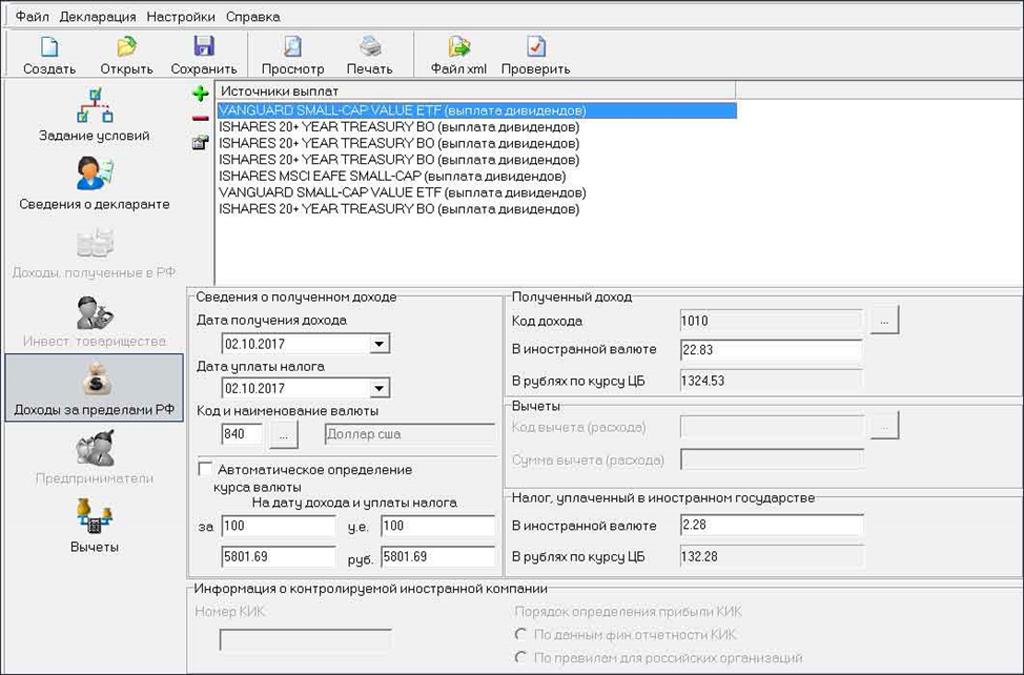This screenshot has width=1024, height=675.
Task: Click the currency code lookup button
Action: tap(283, 434)
